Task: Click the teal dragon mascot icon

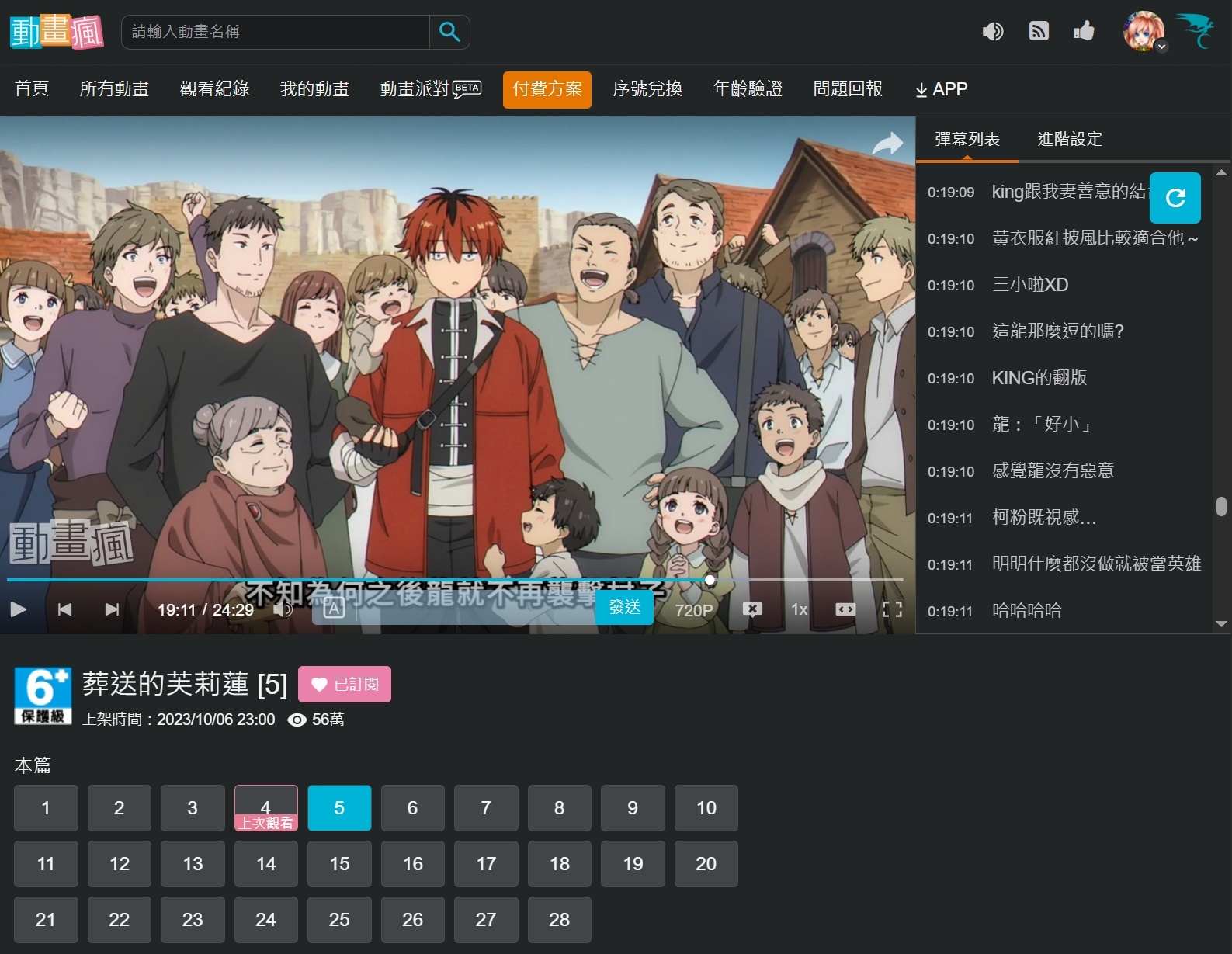Action: 1196,30
